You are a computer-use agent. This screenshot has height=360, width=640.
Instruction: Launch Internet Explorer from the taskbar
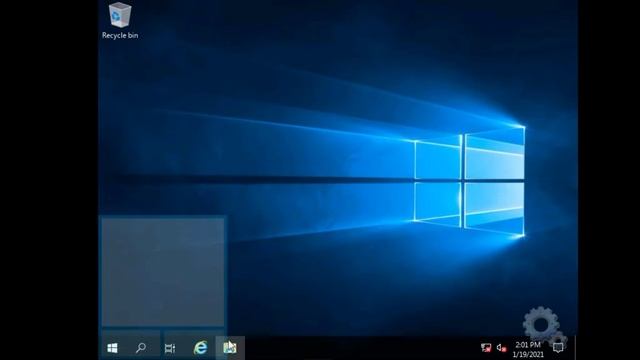200,348
